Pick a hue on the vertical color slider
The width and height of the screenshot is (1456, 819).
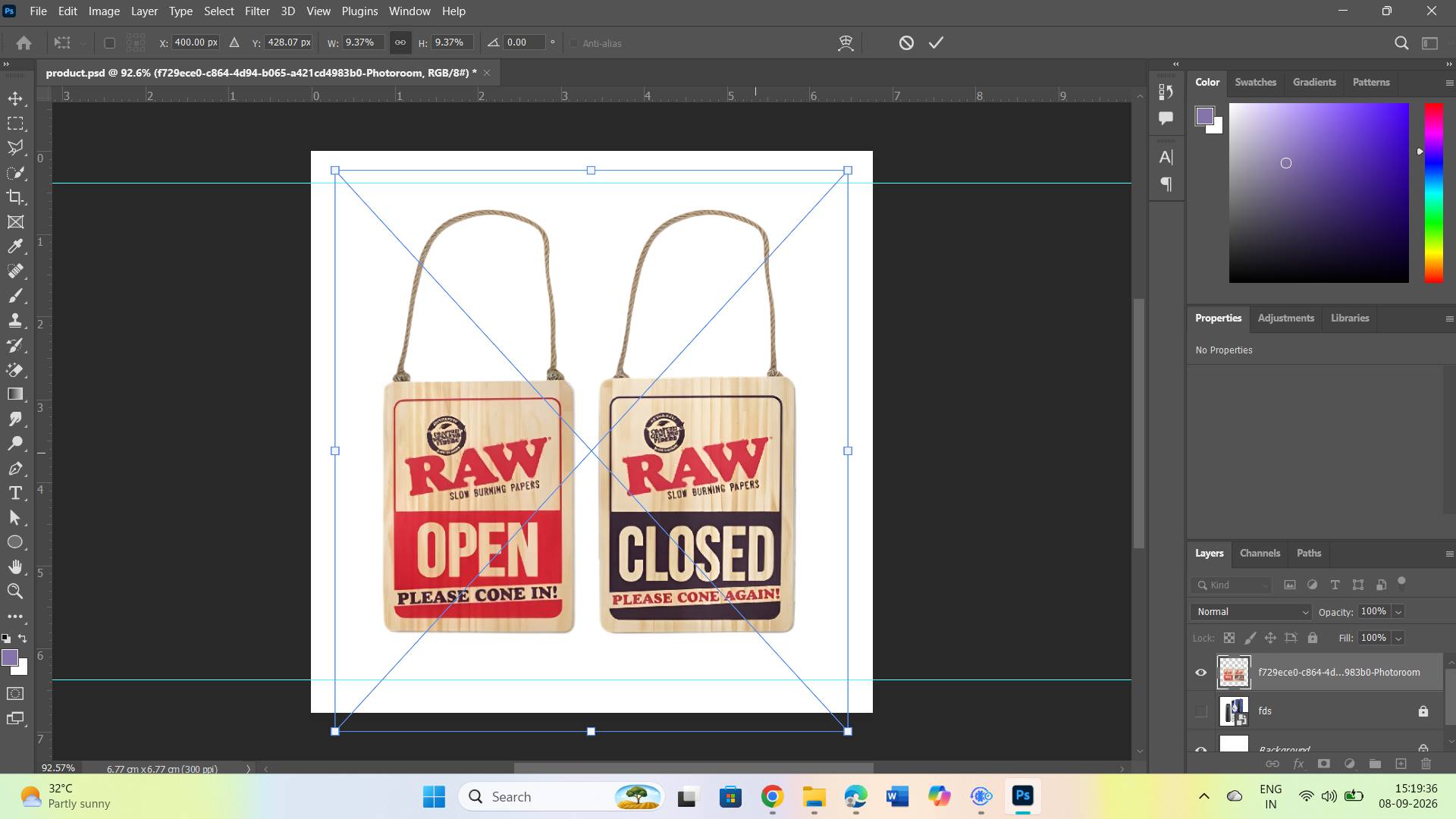(x=1433, y=193)
